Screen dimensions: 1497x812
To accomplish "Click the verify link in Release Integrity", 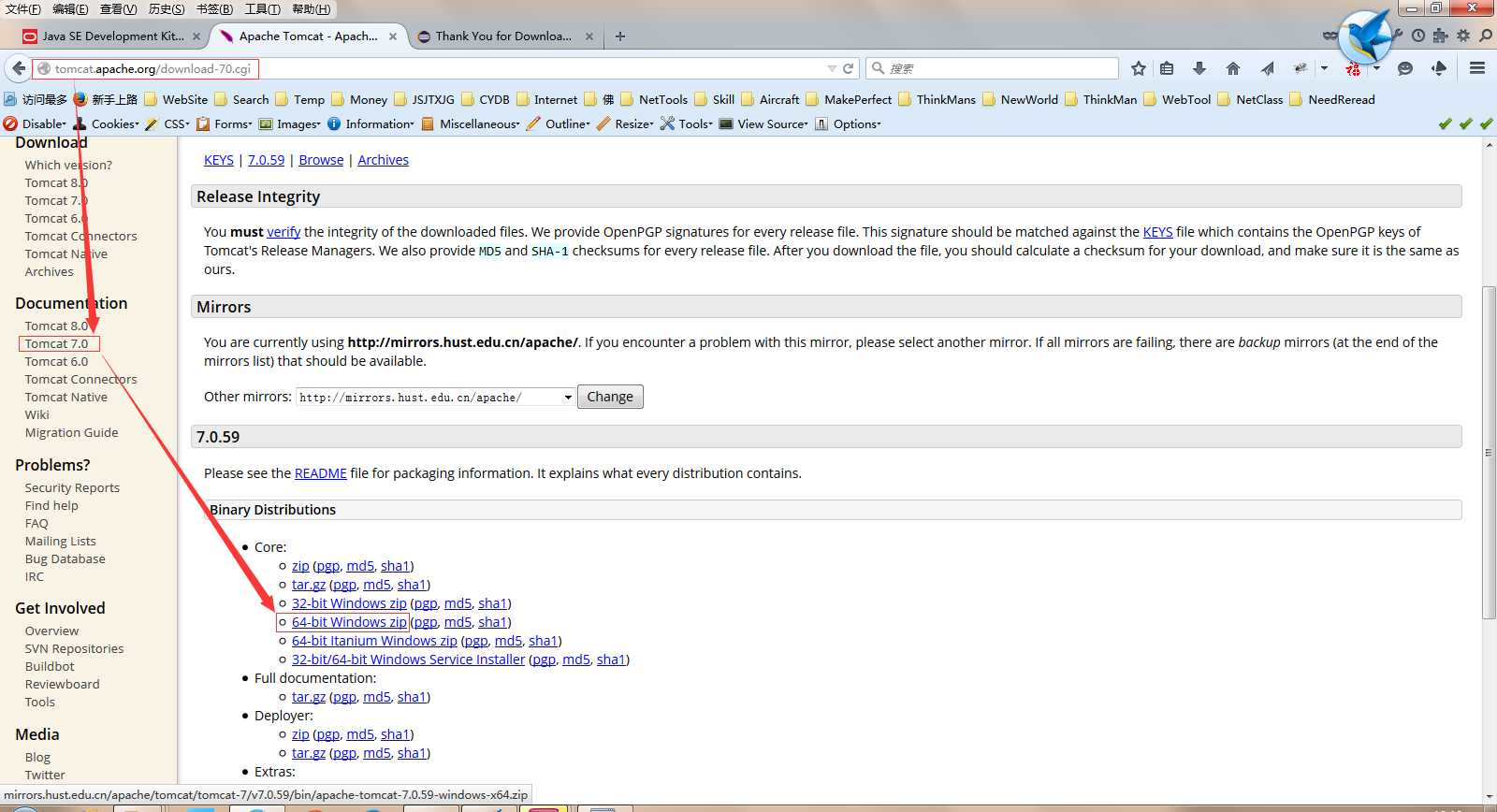I will coord(283,232).
